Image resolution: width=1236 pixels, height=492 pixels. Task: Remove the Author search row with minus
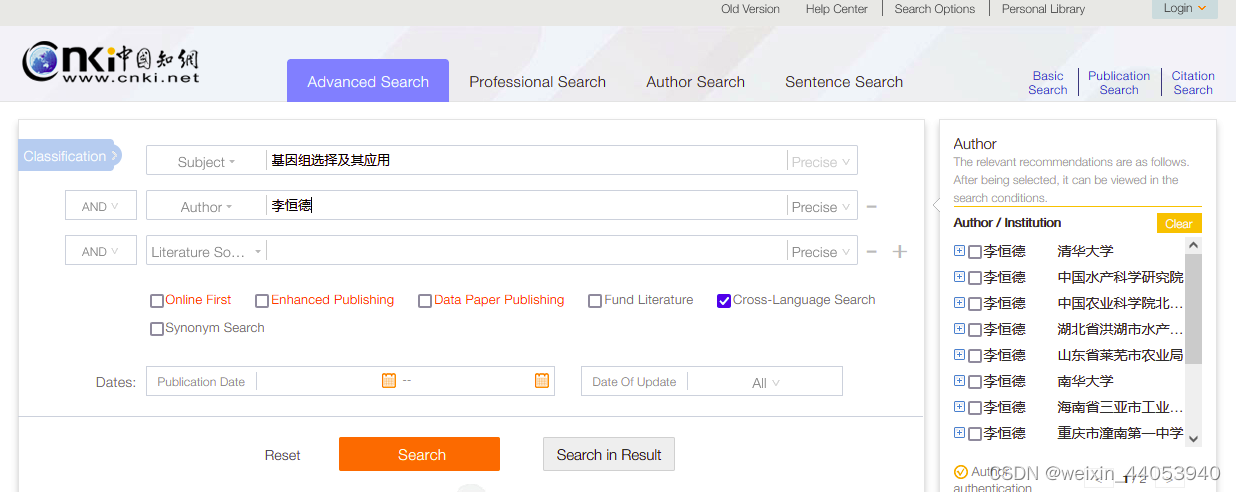click(x=872, y=207)
